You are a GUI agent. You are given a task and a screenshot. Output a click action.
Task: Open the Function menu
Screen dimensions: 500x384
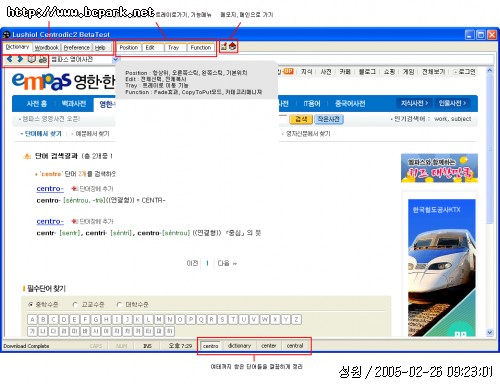pyautogui.click(x=201, y=48)
